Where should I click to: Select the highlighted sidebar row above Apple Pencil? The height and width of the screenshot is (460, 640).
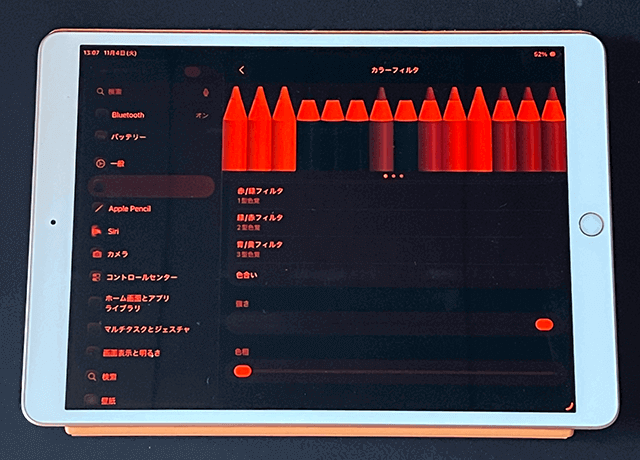click(x=151, y=187)
